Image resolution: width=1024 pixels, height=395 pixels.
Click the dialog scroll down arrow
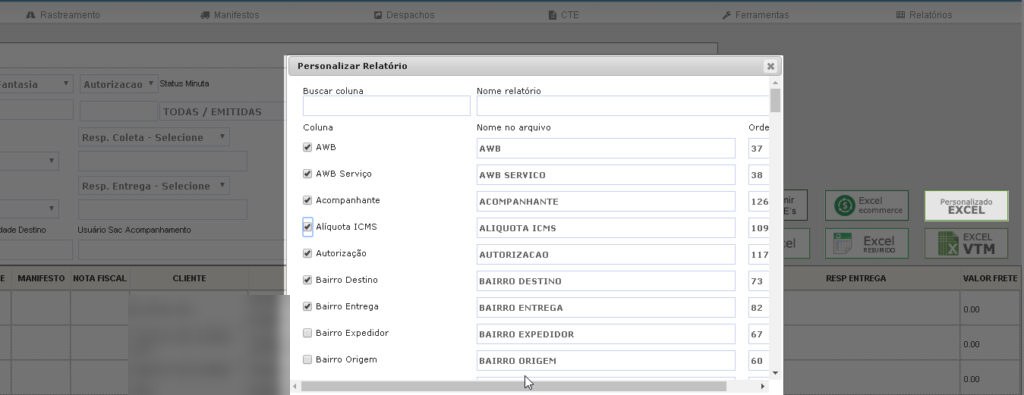point(775,373)
